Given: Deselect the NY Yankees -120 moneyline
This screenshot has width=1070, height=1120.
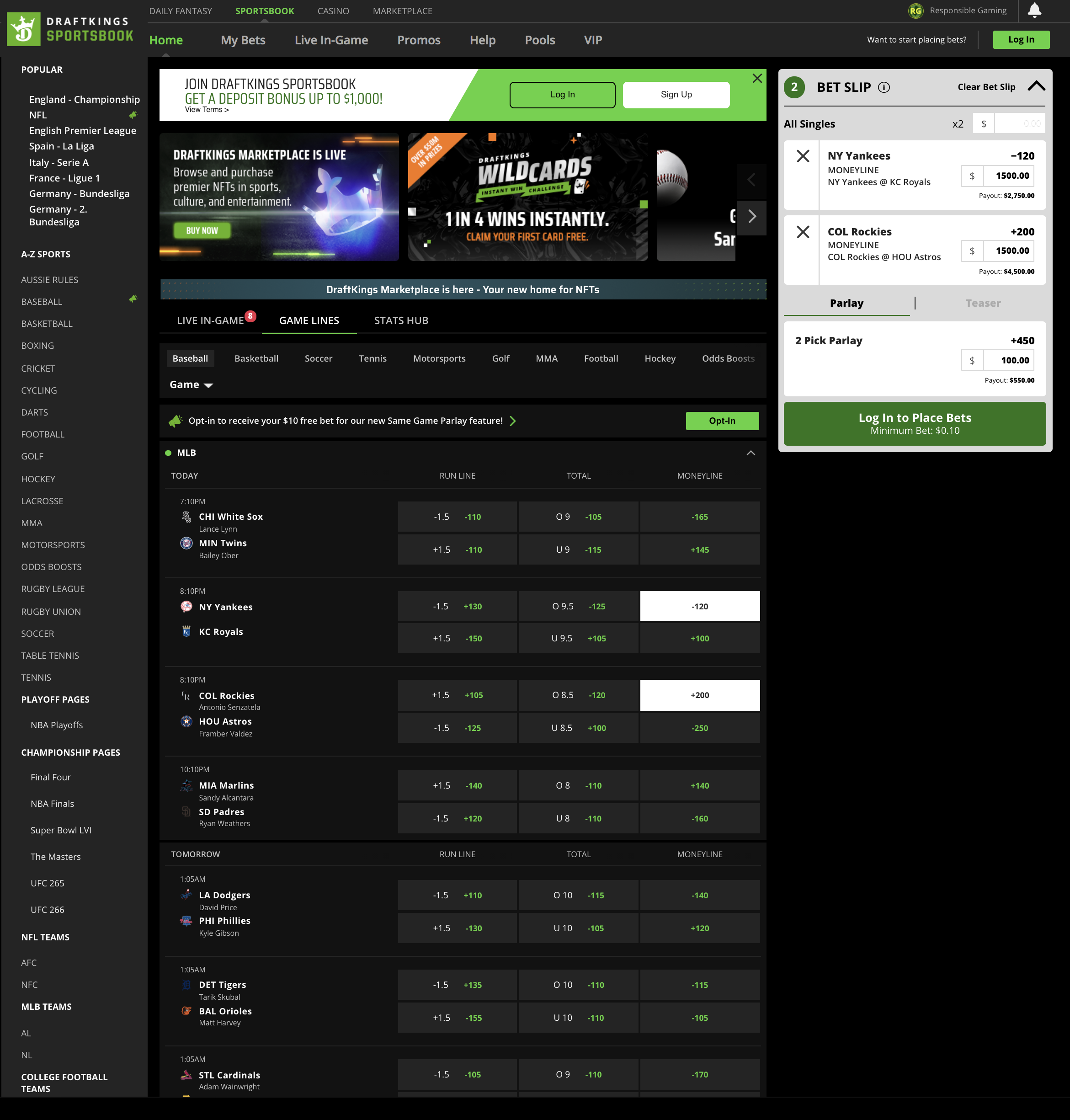Looking at the screenshot, I should click(x=700, y=606).
